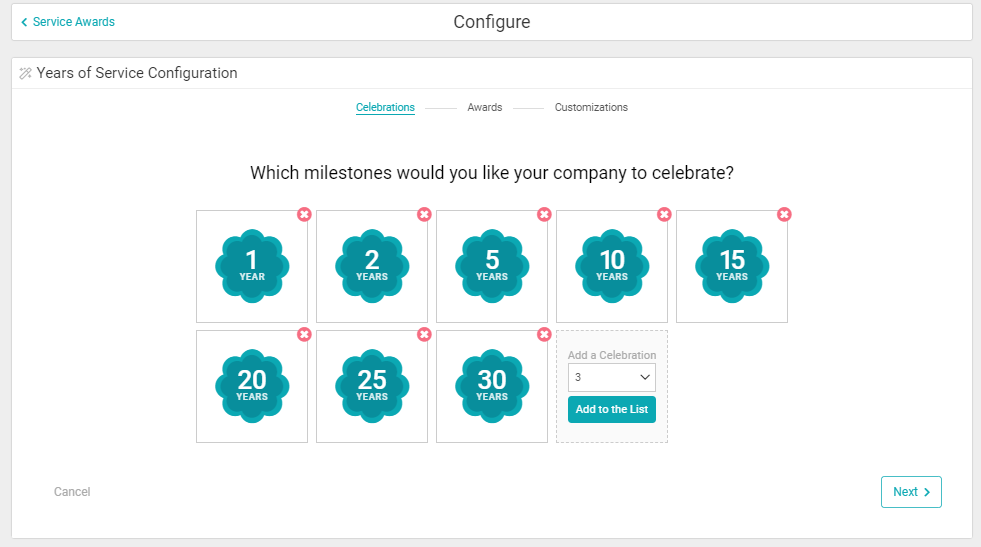Image resolution: width=981 pixels, height=547 pixels.
Task: Click the 25 Years badge icon
Action: coord(372,386)
